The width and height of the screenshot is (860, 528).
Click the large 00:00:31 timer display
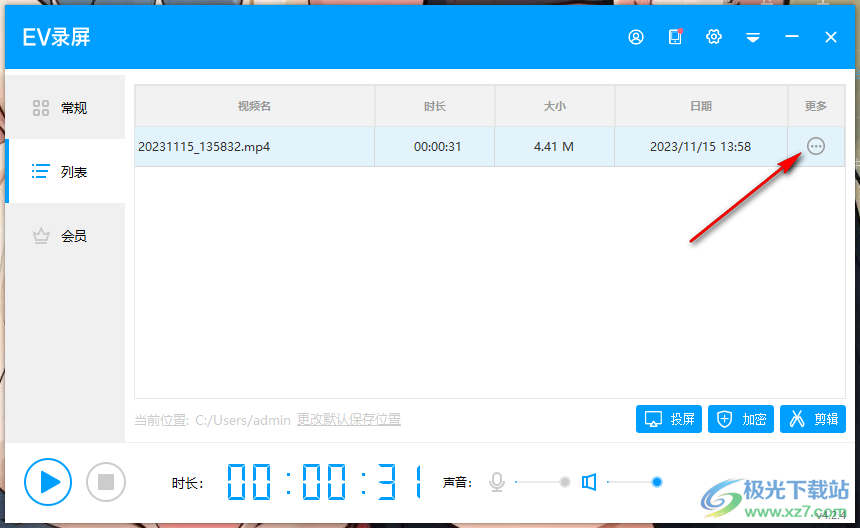(x=324, y=482)
